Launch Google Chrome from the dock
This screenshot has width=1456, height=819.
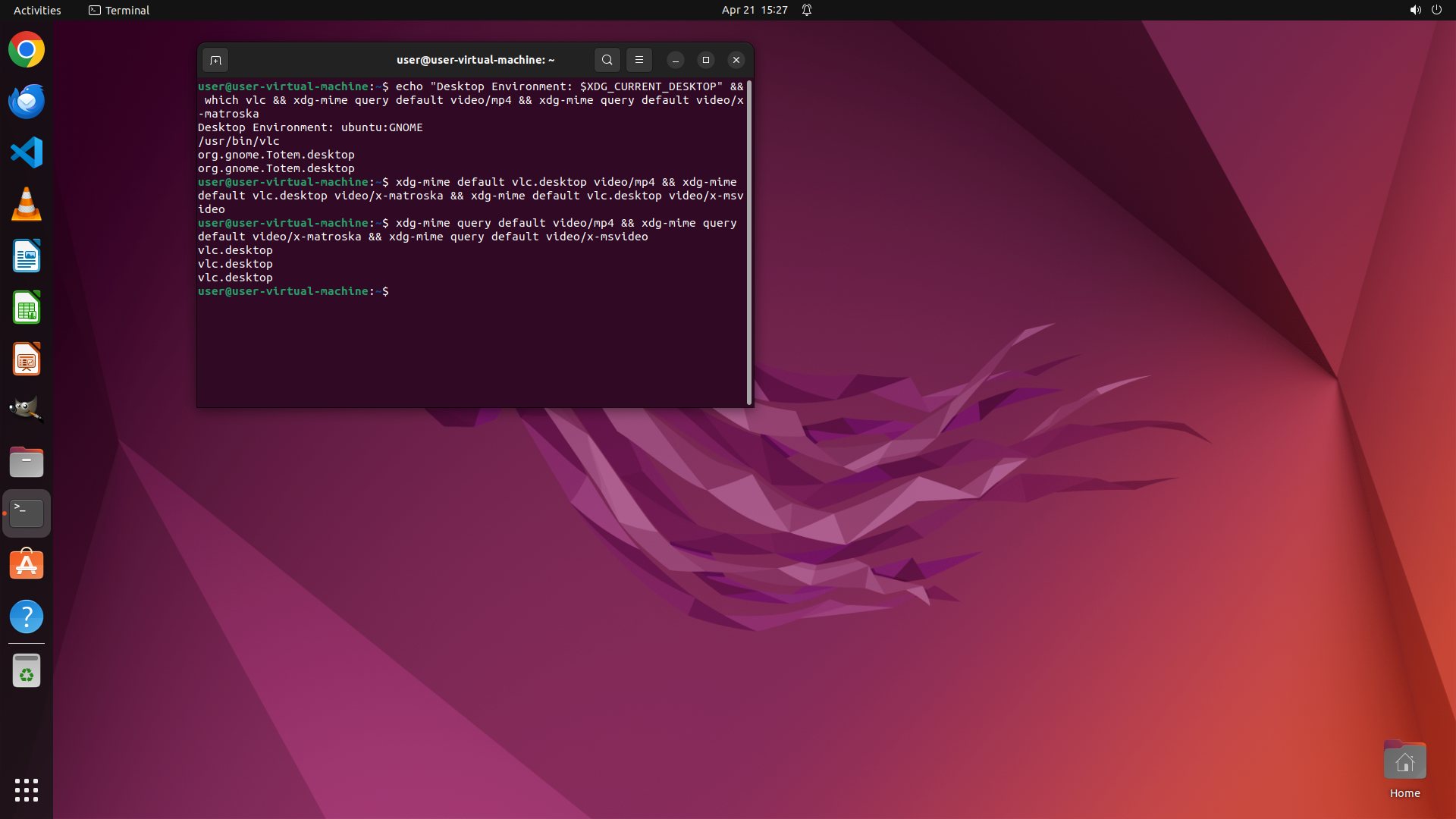click(x=27, y=50)
